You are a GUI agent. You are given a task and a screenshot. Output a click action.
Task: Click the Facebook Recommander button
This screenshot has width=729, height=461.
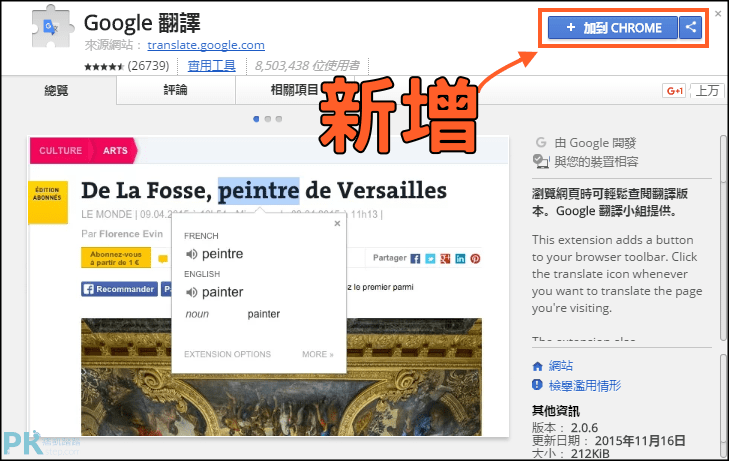pyautogui.click(x=119, y=289)
